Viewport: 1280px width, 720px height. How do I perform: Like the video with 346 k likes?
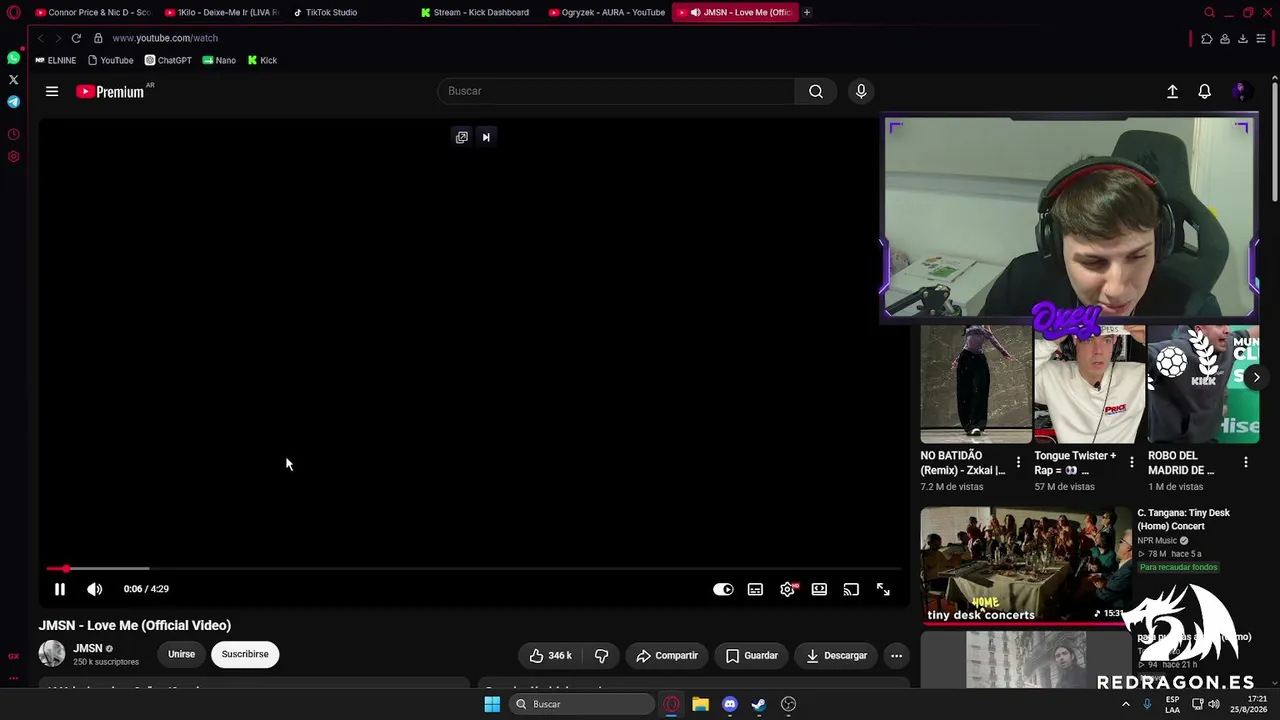point(551,655)
